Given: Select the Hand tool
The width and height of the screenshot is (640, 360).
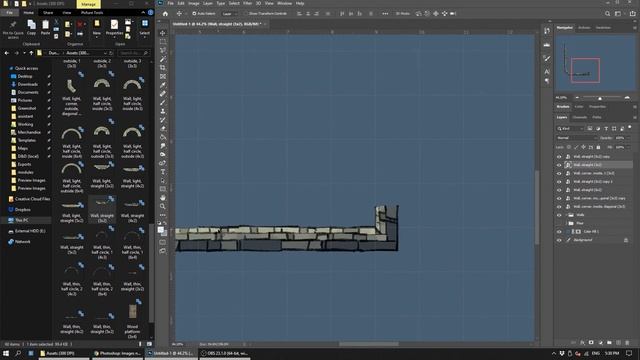Looking at the screenshot, I should coord(163,198).
